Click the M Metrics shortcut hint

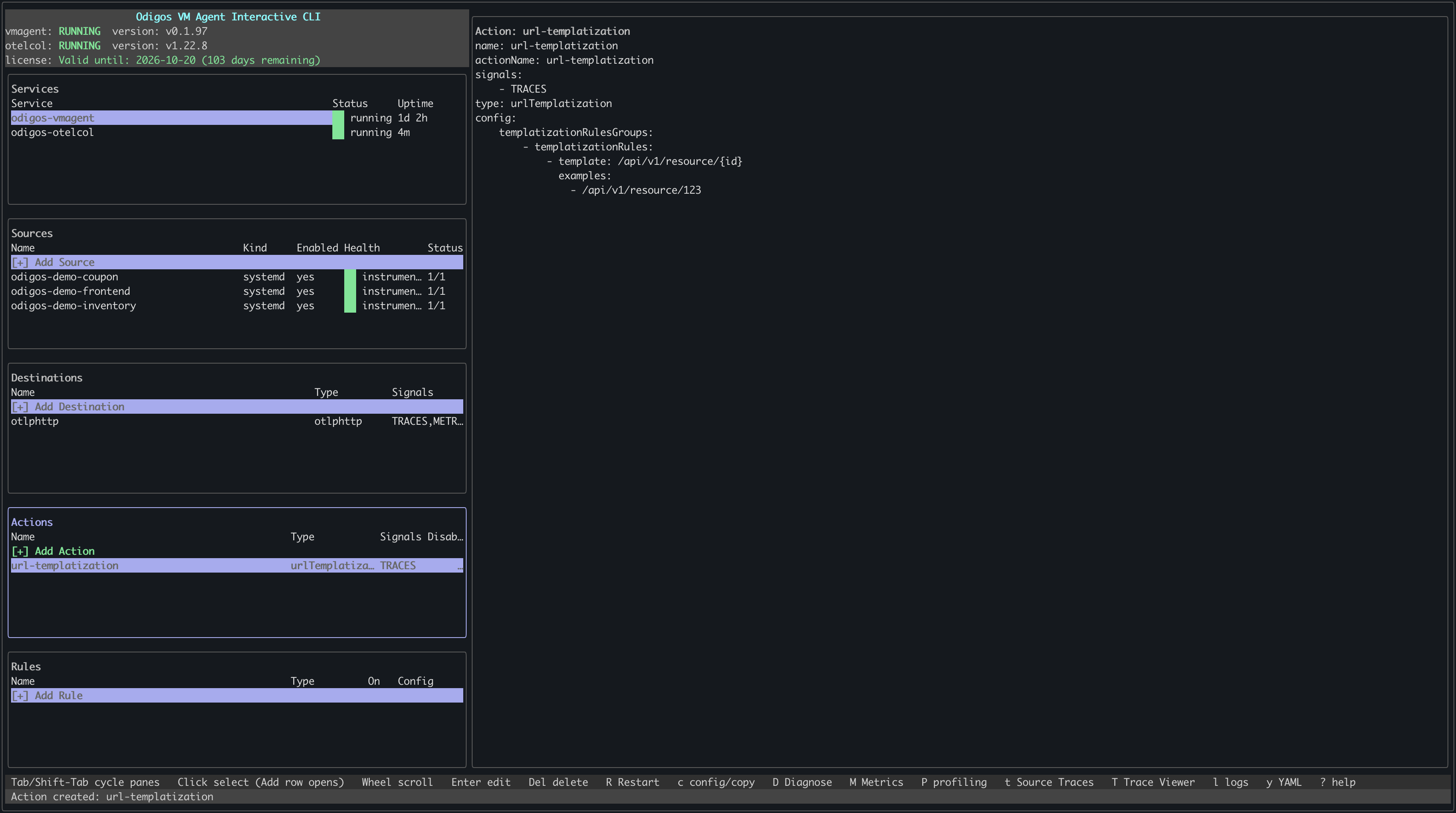876,782
